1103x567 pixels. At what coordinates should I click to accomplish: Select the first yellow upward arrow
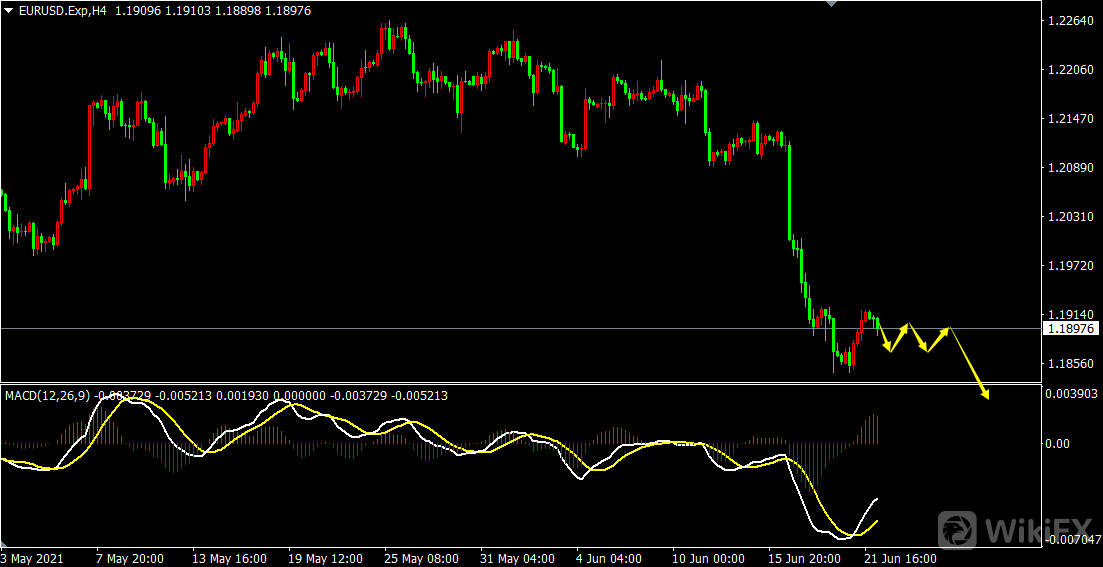point(899,337)
